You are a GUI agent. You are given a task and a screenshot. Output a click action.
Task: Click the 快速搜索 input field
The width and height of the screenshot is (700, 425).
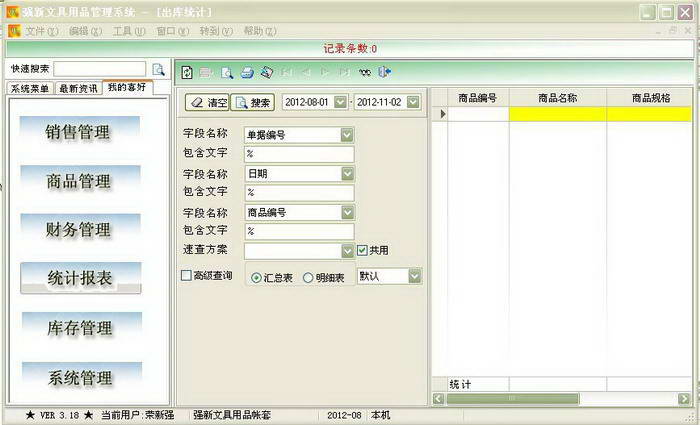[100, 69]
